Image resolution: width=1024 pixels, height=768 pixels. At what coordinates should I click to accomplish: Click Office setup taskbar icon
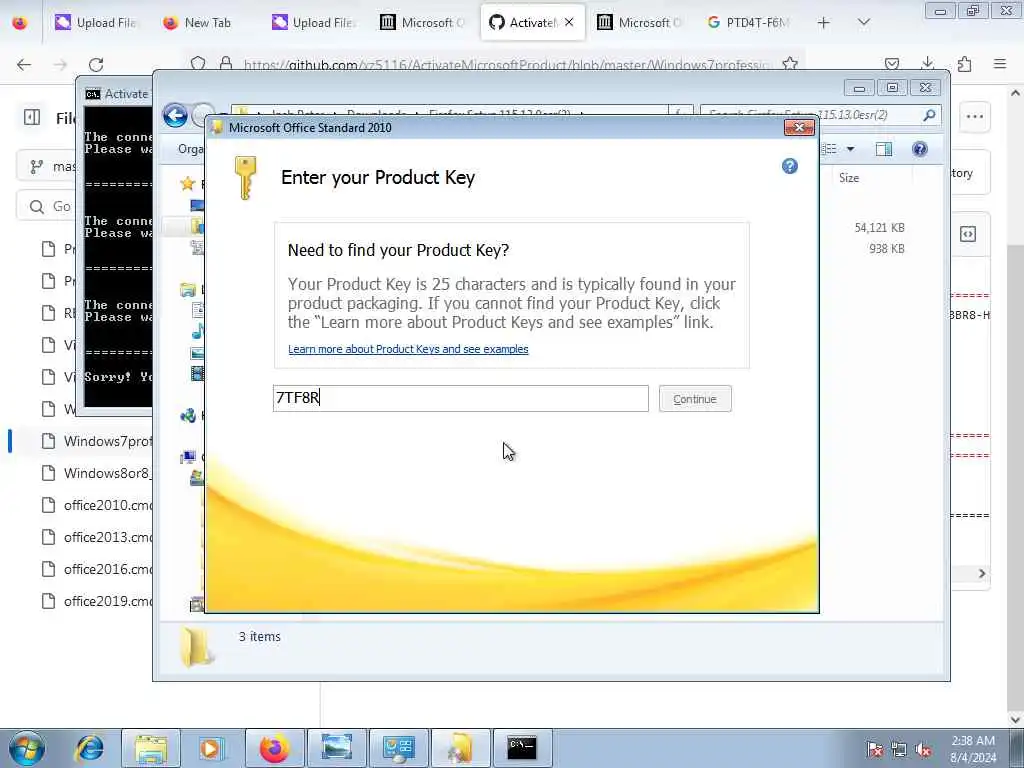click(x=460, y=748)
